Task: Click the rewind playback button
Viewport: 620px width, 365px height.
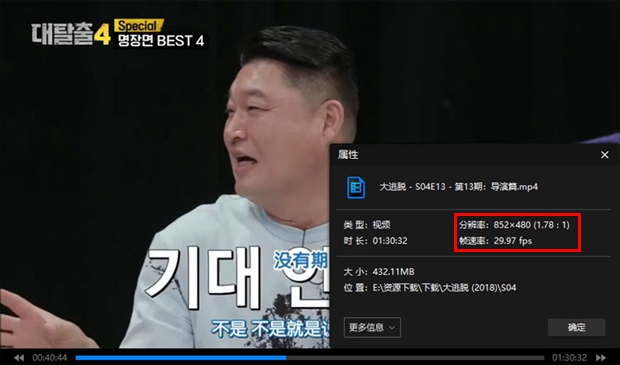Action: [19, 358]
